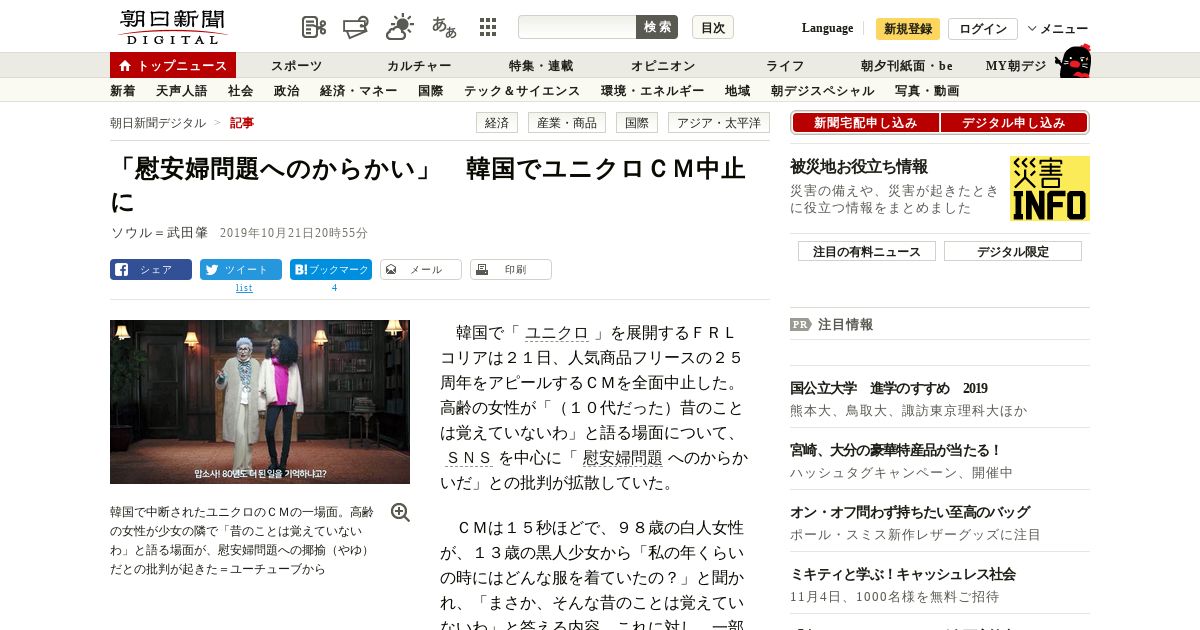1200x630 pixels.
Task: Change font size with the あぁ icon
Action: 444,27
